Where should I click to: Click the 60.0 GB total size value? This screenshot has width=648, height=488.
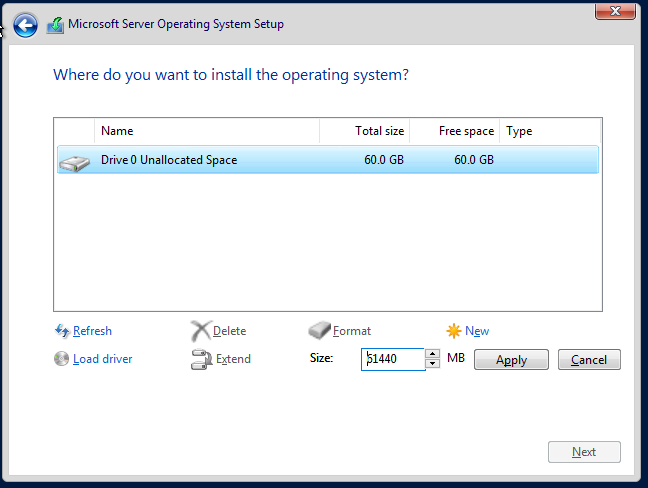(384, 160)
